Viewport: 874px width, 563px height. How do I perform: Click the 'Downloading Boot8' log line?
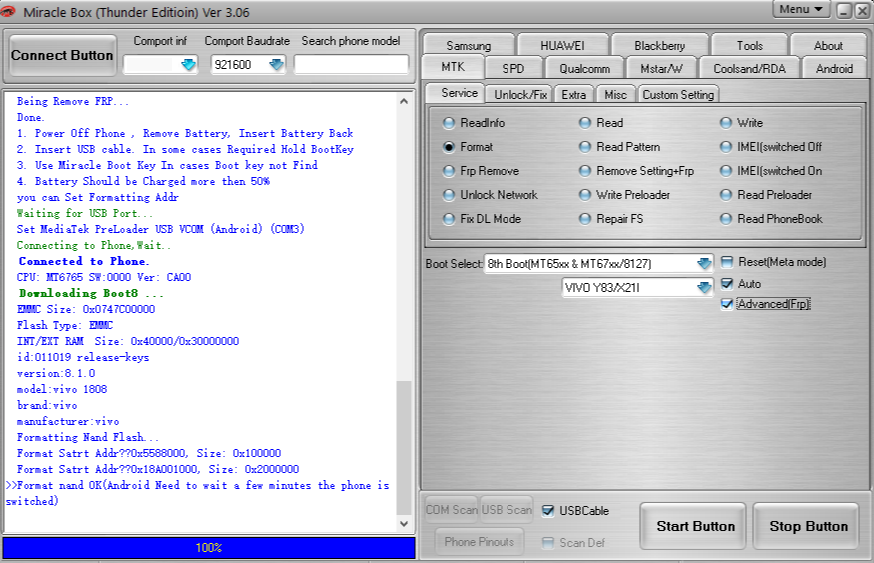coord(91,293)
